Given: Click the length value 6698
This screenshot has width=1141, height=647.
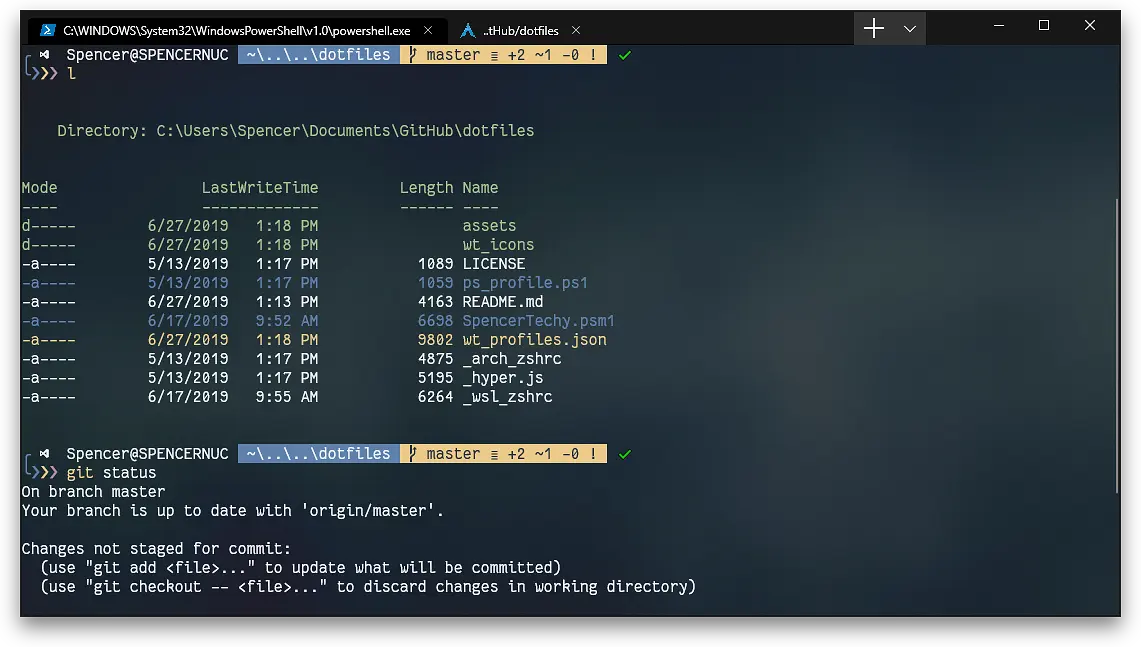Looking at the screenshot, I should click(x=435, y=320).
